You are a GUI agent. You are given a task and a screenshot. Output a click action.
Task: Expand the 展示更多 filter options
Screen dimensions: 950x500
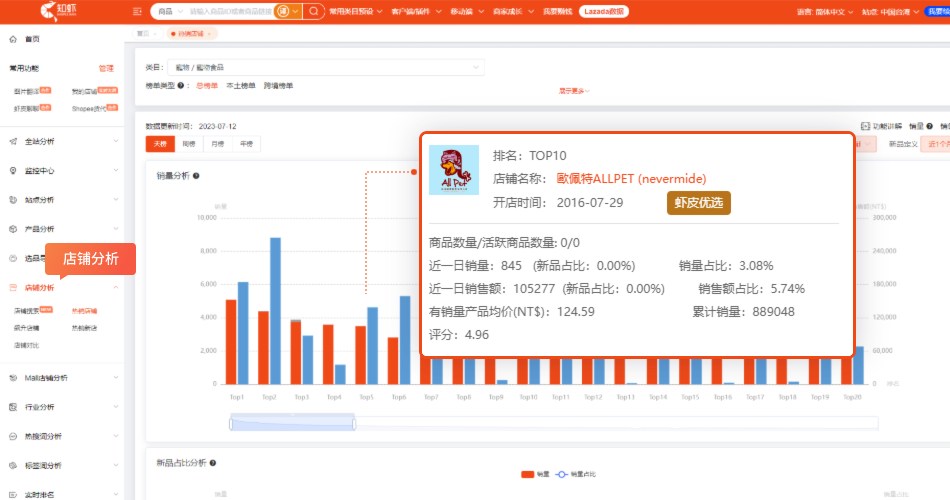pos(574,91)
